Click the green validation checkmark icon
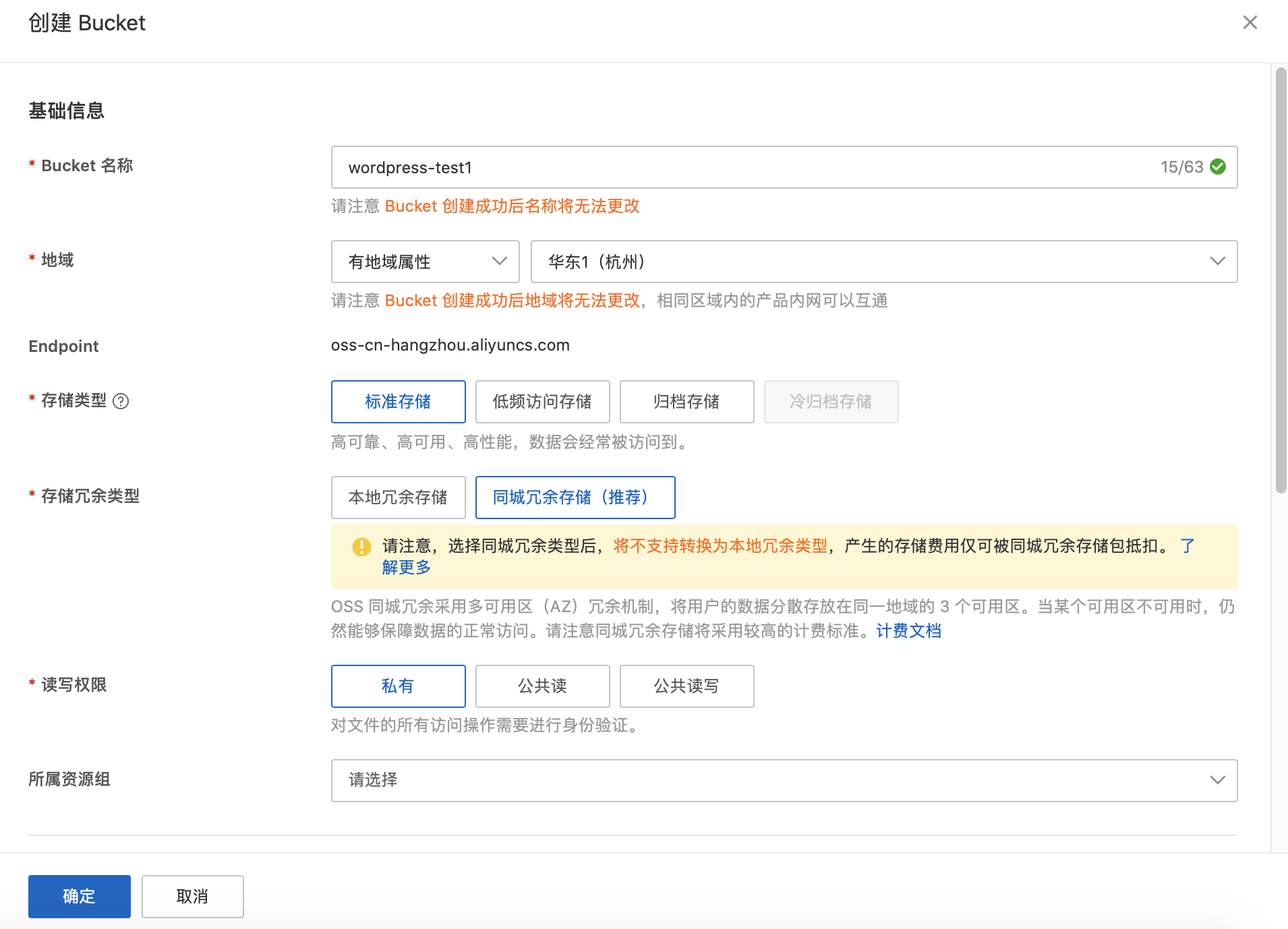This screenshot has height=929, width=1288. (x=1218, y=167)
